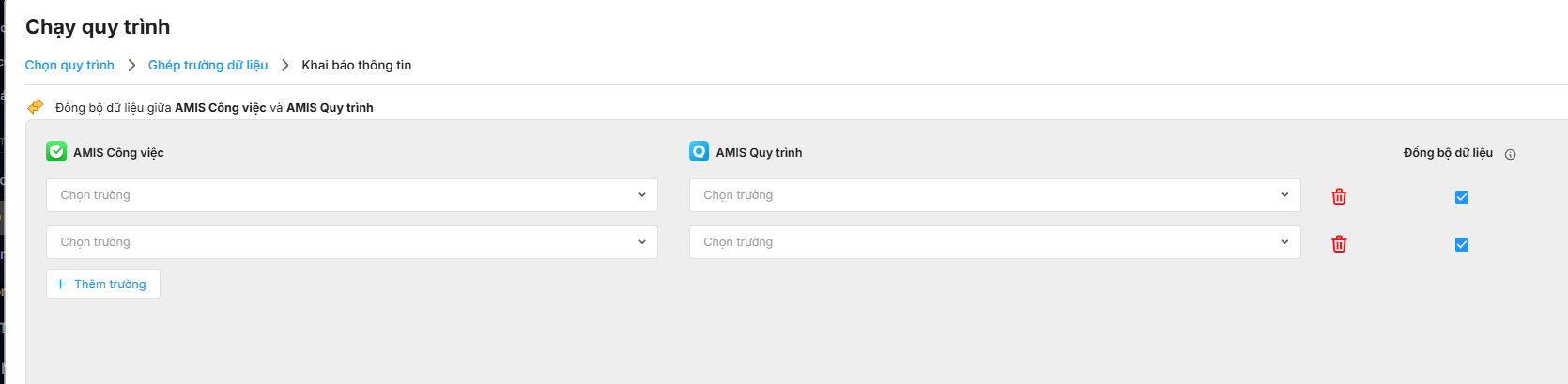Uncheck sync checkbox in first row
This screenshot has width=1568, height=384.
(x=1461, y=197)
